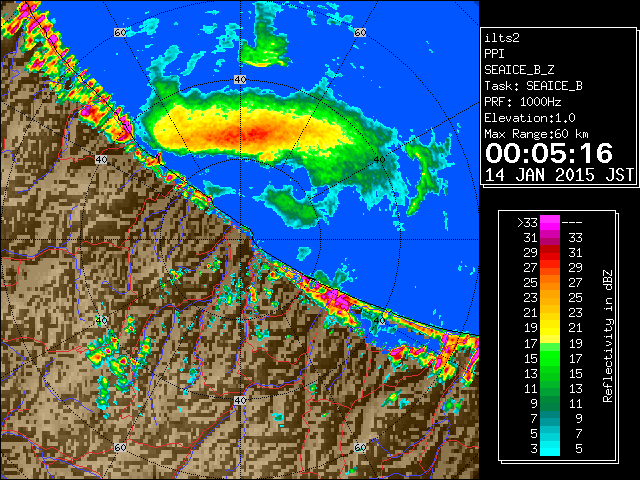Click the 'Elevation:1.0' line
The image size is (640, 480).
tap(530, 118)
